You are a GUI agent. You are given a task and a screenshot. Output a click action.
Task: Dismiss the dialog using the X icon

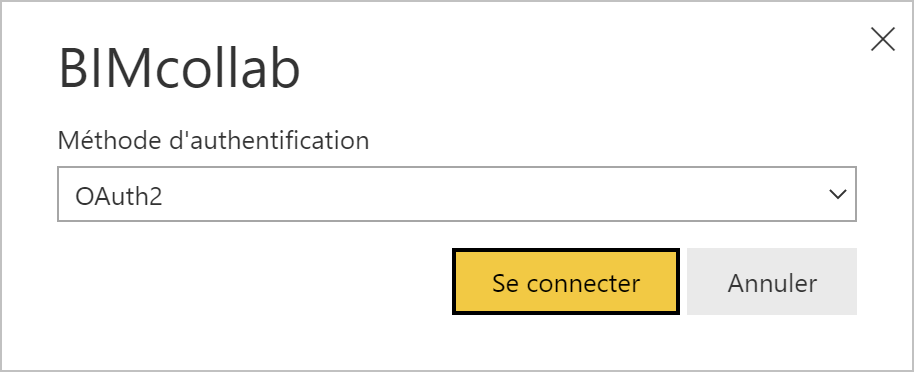click(x=883, y=40)
